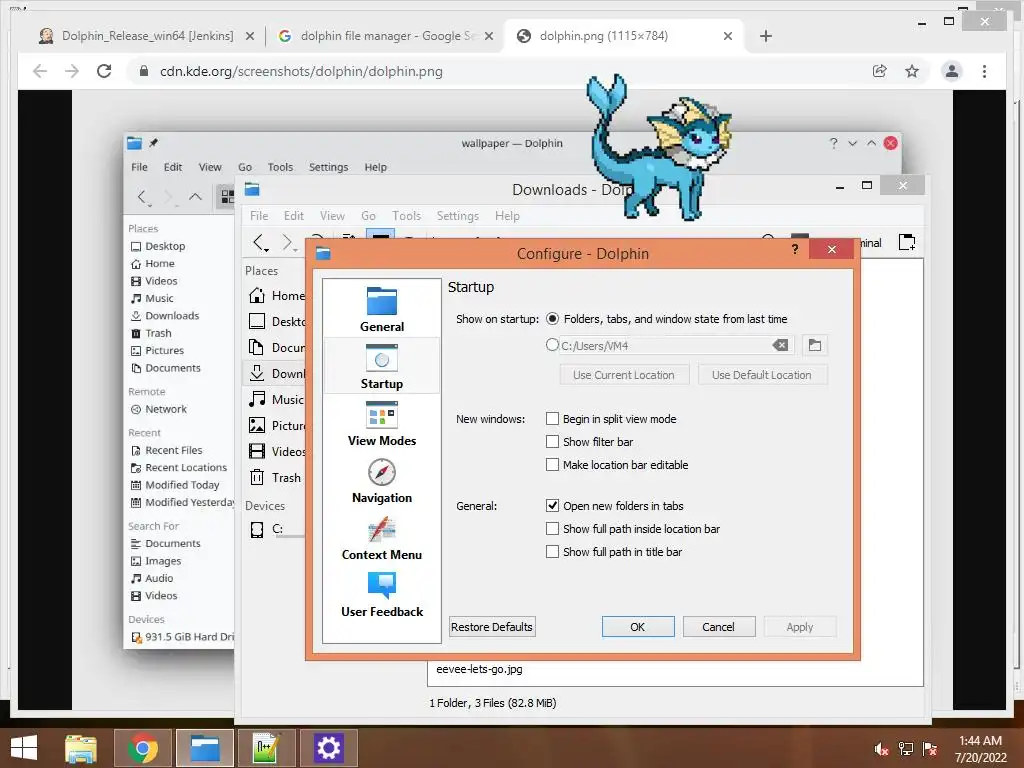Open the Navigation settings page
1024x768 pixels.
pos(381,481)
